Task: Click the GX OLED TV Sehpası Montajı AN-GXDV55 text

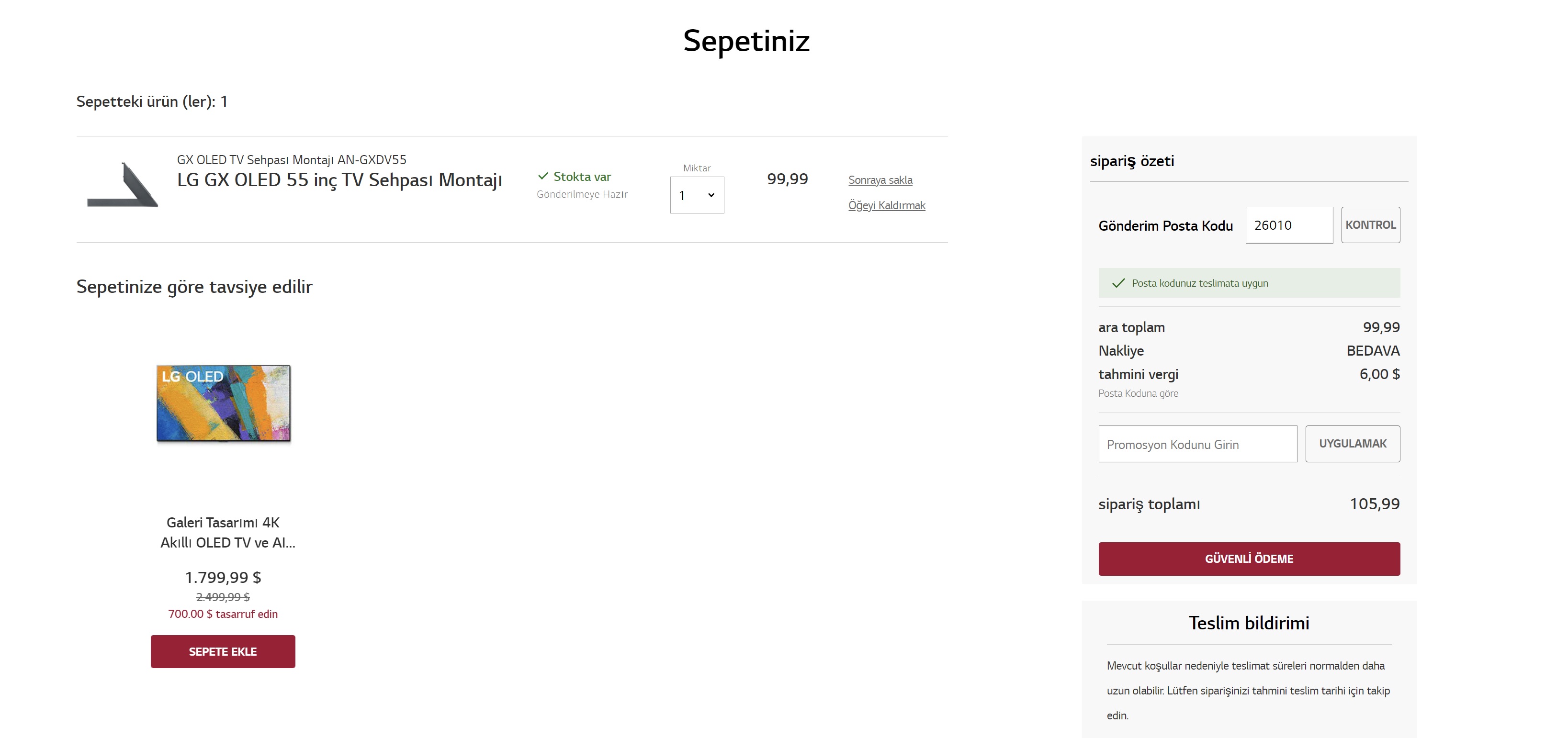Action: click(x=292, y=159)
